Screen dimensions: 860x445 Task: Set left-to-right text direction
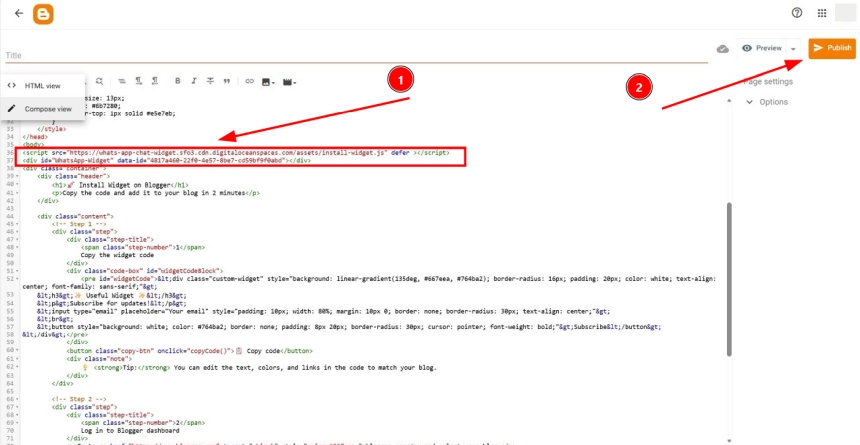(x=139, y=81)
